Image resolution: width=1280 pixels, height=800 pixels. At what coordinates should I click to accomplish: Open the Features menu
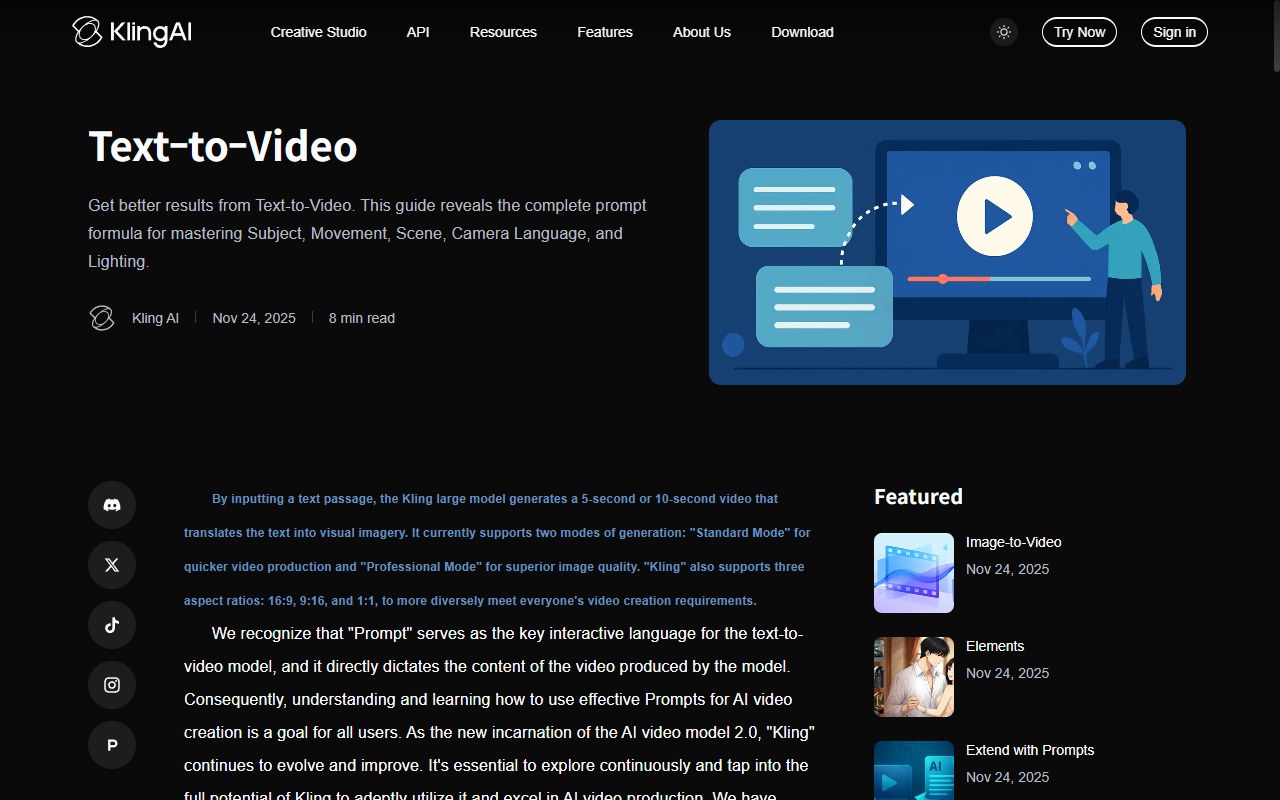point(605,32)
